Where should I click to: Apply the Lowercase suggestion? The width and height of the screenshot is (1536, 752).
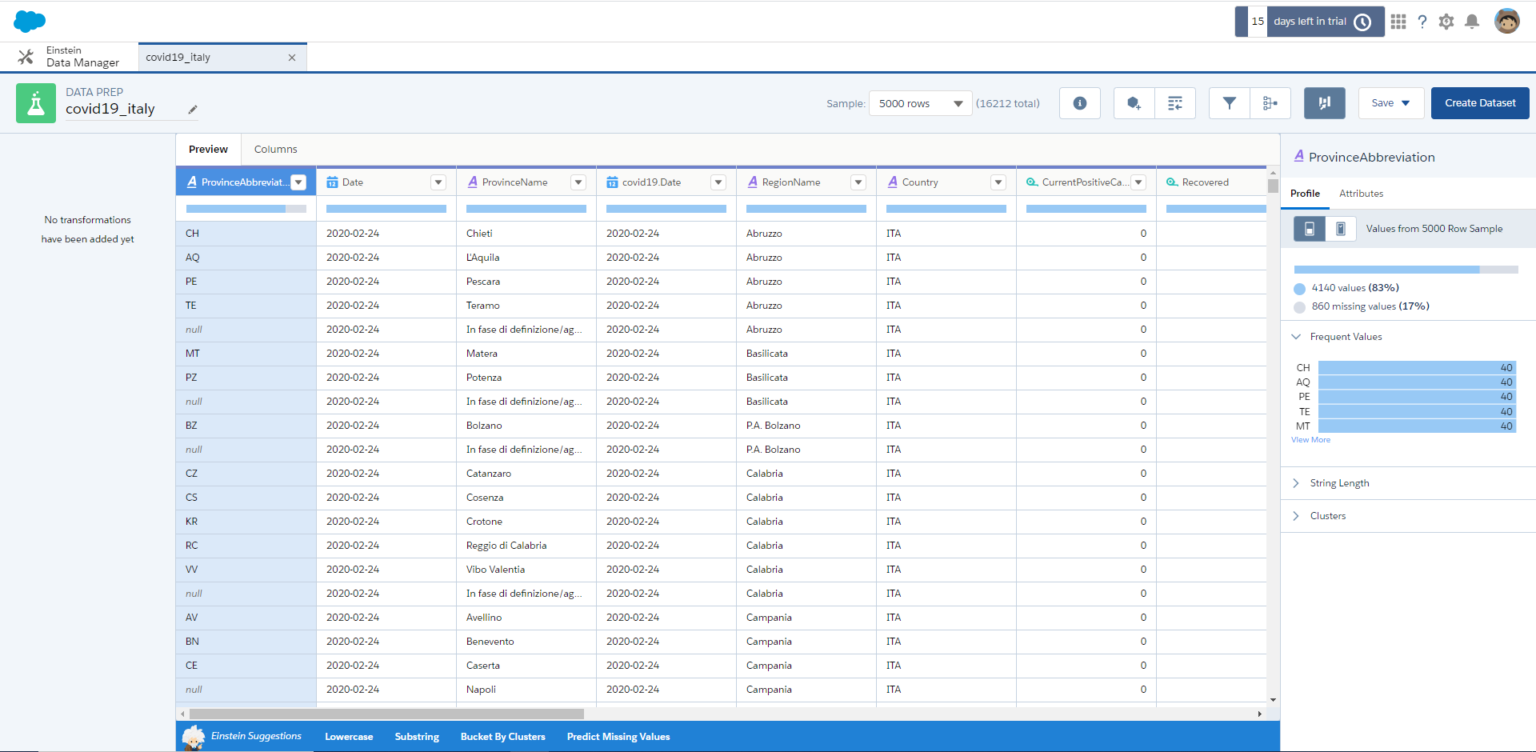click(349, 737)
